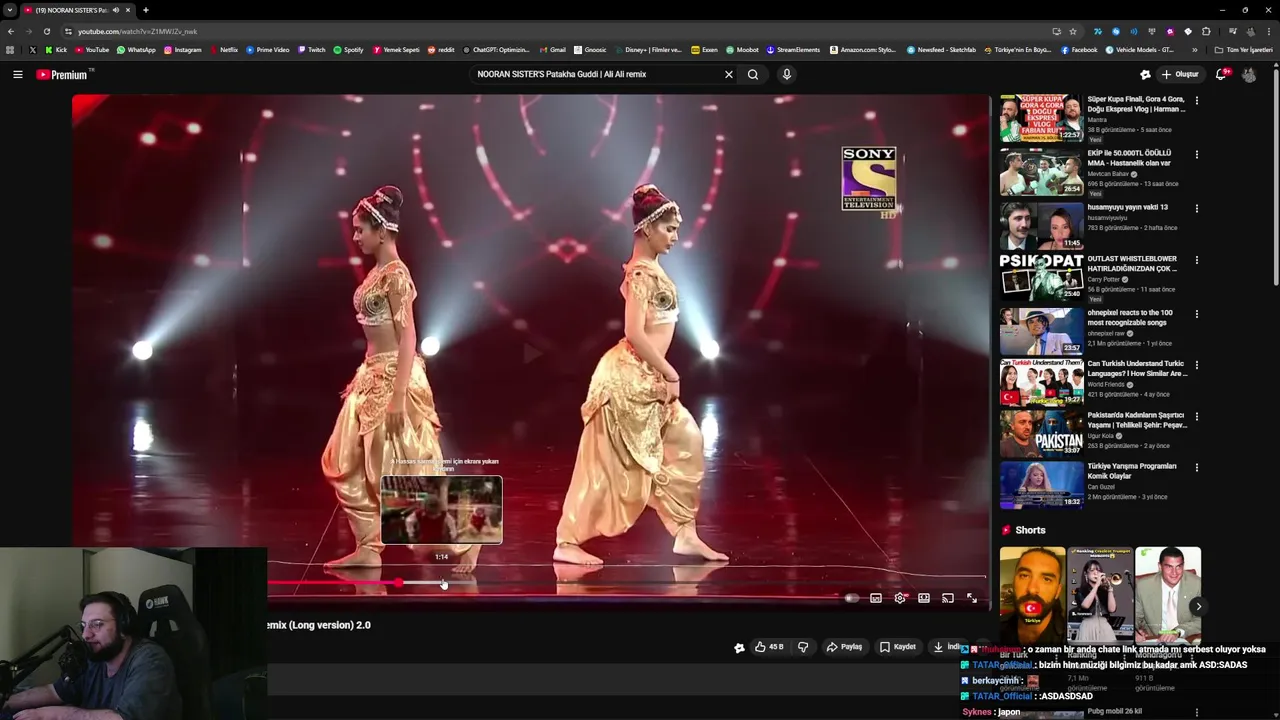Open the reddit bookmark
Viewport: 1280px width, 720px height.
pos(440,49)
